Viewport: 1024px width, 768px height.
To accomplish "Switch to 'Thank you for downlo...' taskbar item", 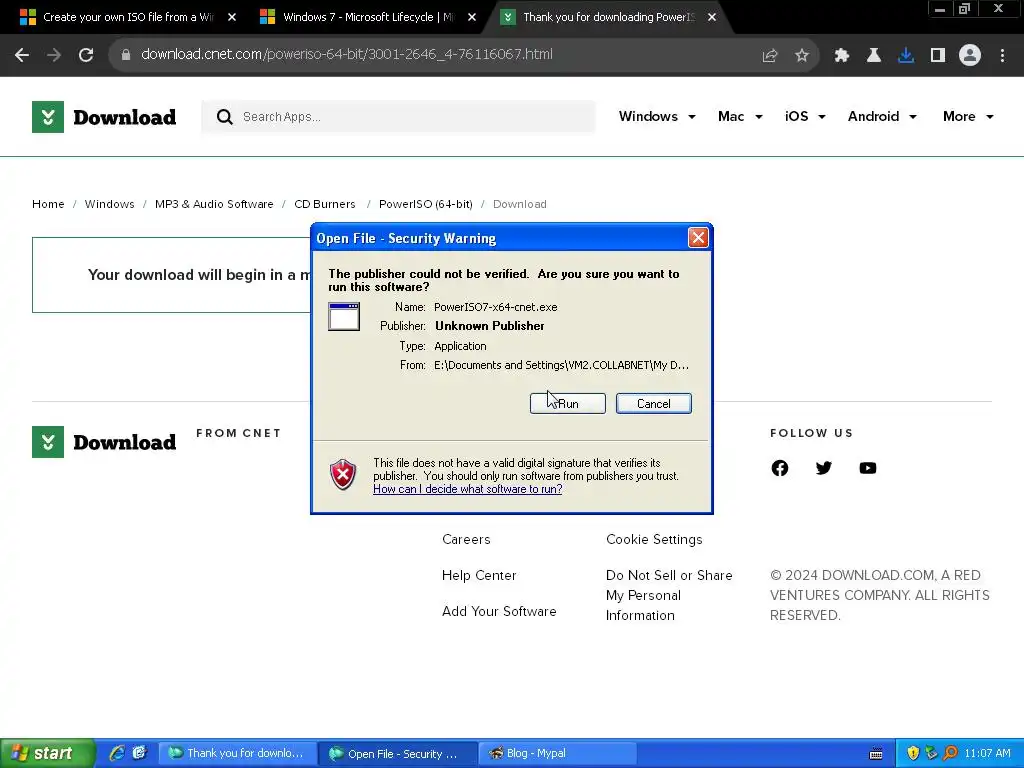I will pyautogui.click(x=238, y=753).
